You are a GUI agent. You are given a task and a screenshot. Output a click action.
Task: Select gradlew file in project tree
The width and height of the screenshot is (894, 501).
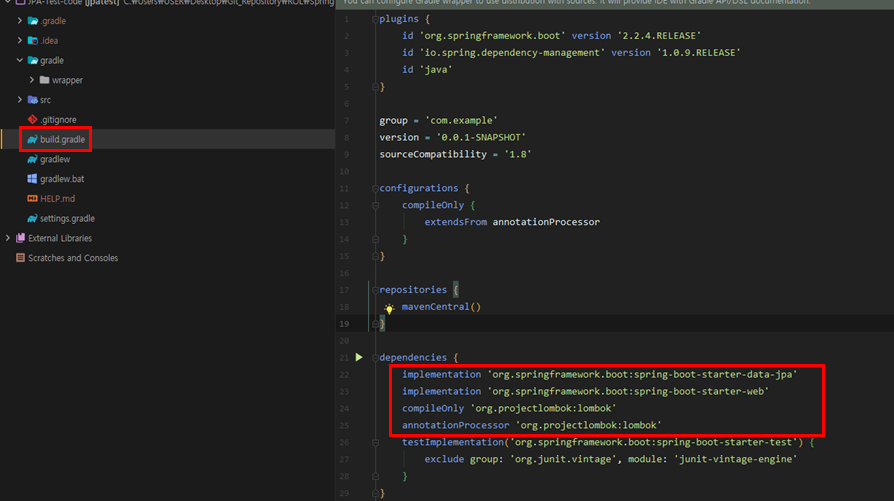coord(55,159)
